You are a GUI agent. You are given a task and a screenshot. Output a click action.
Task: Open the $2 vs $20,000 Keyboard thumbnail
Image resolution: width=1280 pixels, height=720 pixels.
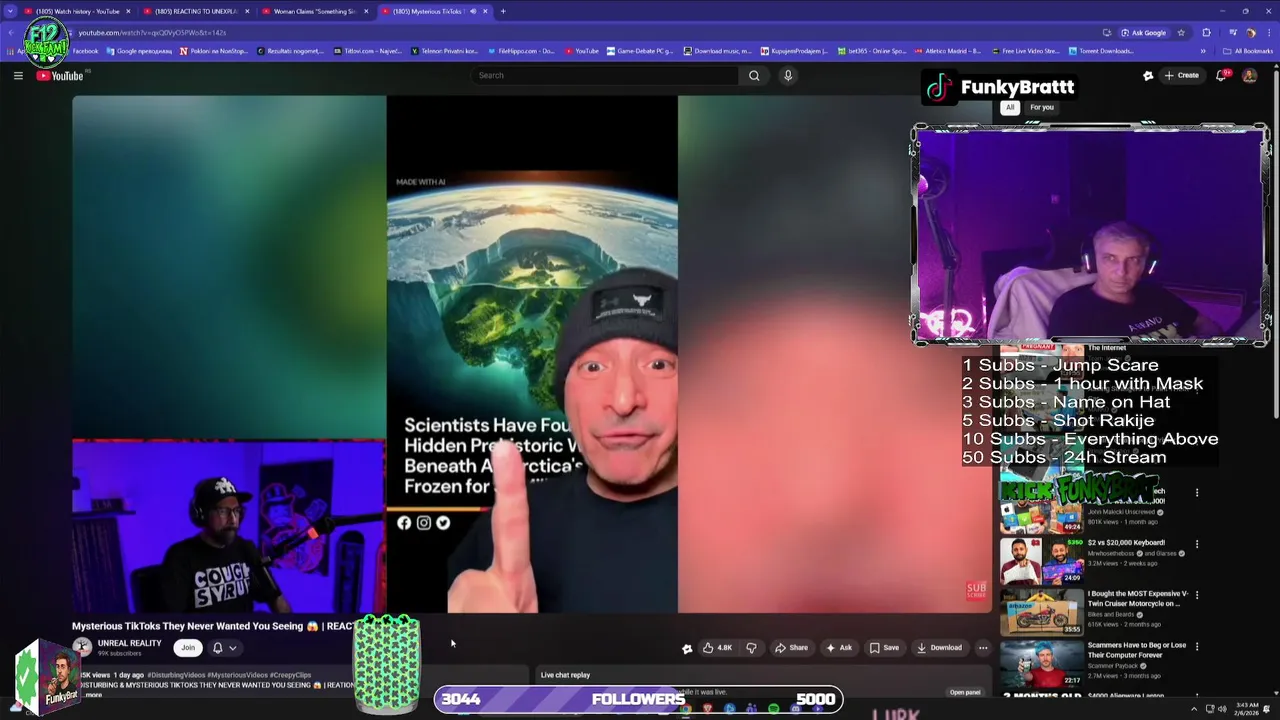(1042, 562)
